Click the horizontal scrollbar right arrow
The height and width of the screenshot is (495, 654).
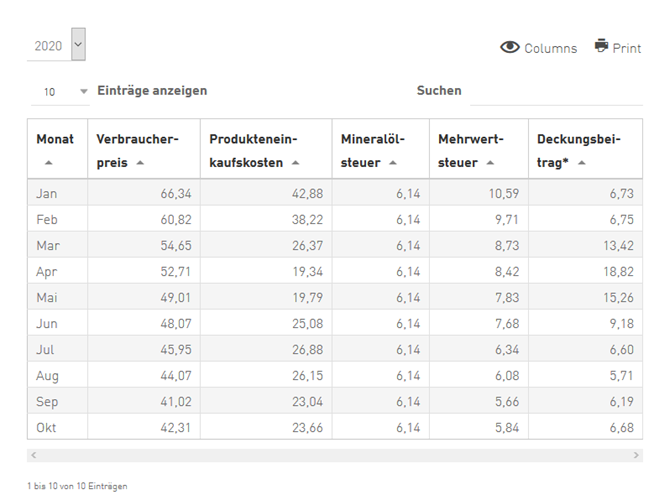click(636, 455)
